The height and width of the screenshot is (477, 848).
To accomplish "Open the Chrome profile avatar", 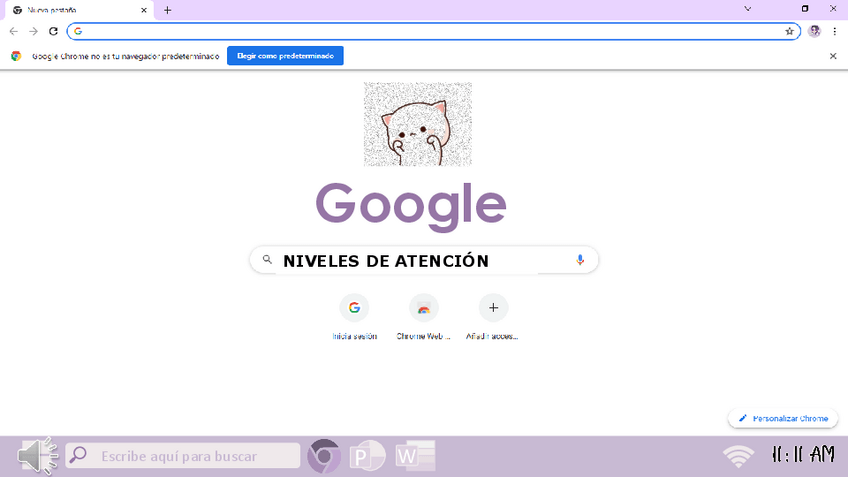I will (814, 31).
